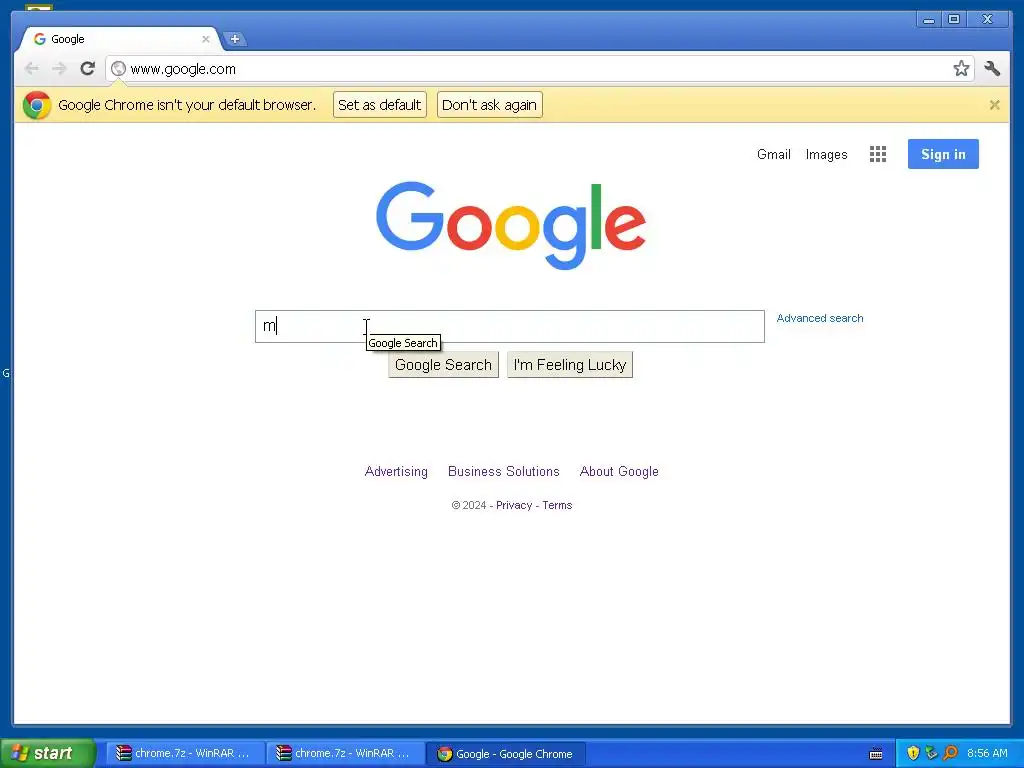Bookmark this page with the star icon
Screen dimensions: 1024x768
click(x=961, y=69)
